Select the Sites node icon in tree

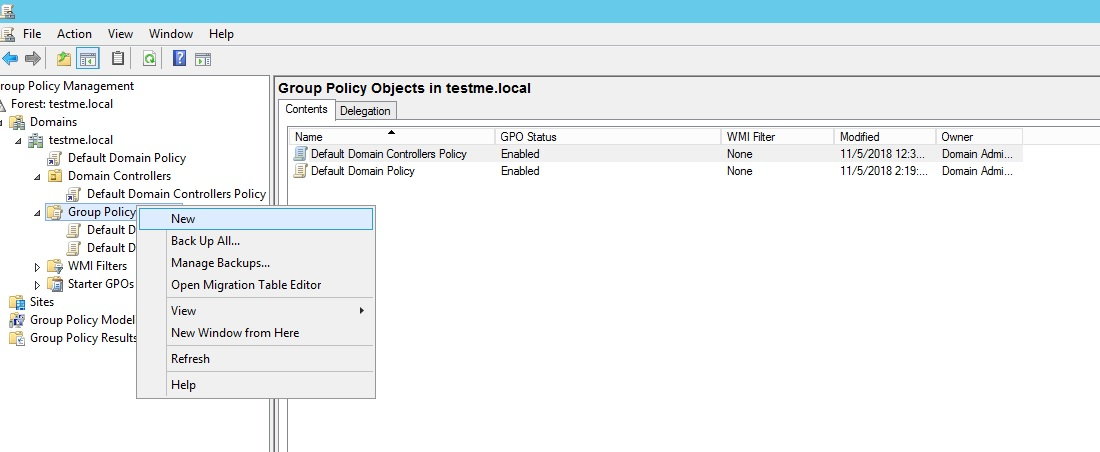click(x=17, y=302)
